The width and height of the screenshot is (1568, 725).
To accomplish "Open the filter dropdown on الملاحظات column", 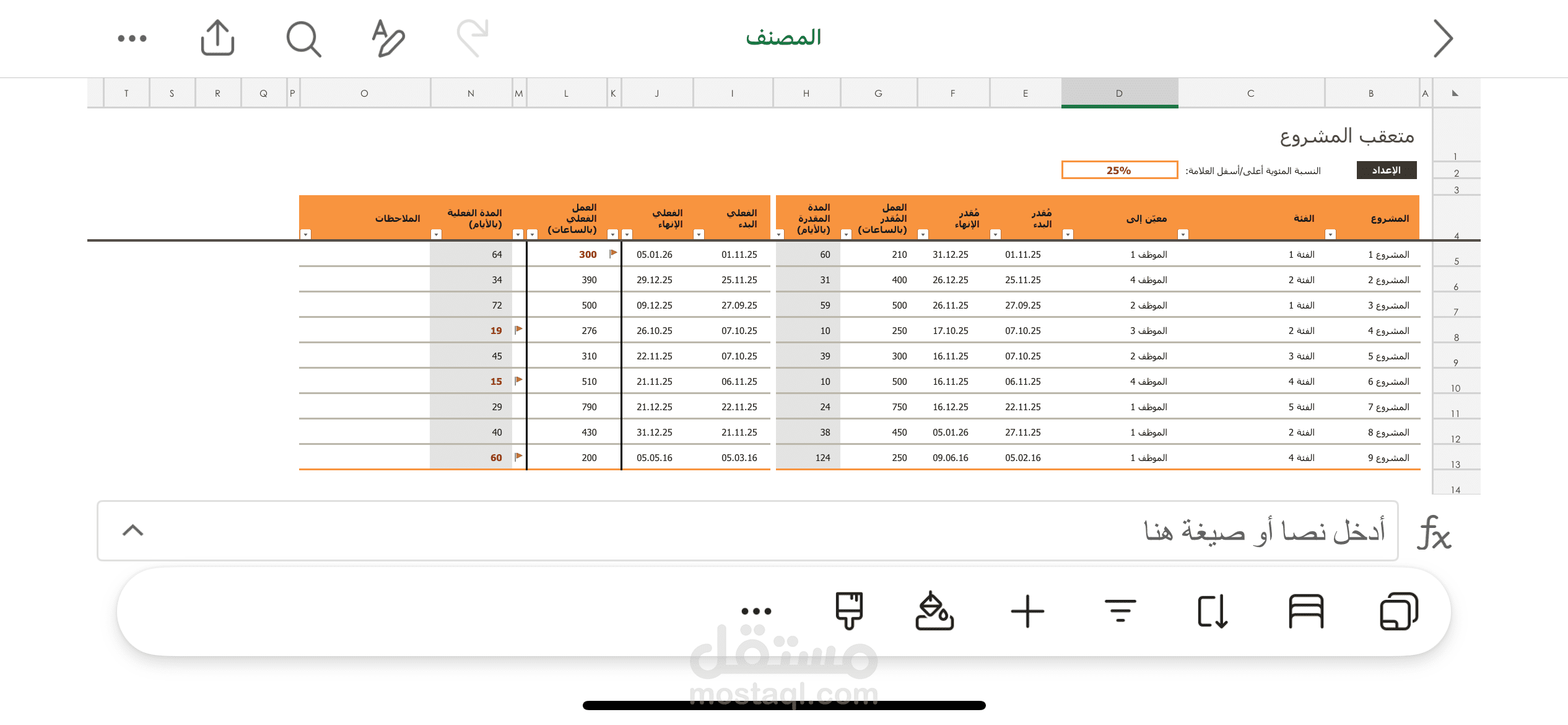I will tap(305, 235).
